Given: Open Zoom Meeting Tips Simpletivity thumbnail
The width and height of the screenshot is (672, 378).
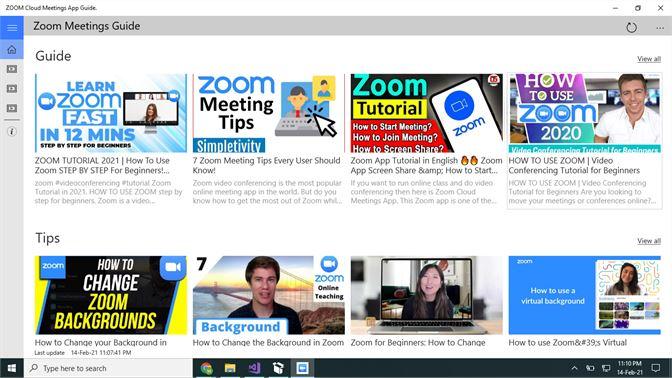Looking at the screenshot, I should (269, 113).
